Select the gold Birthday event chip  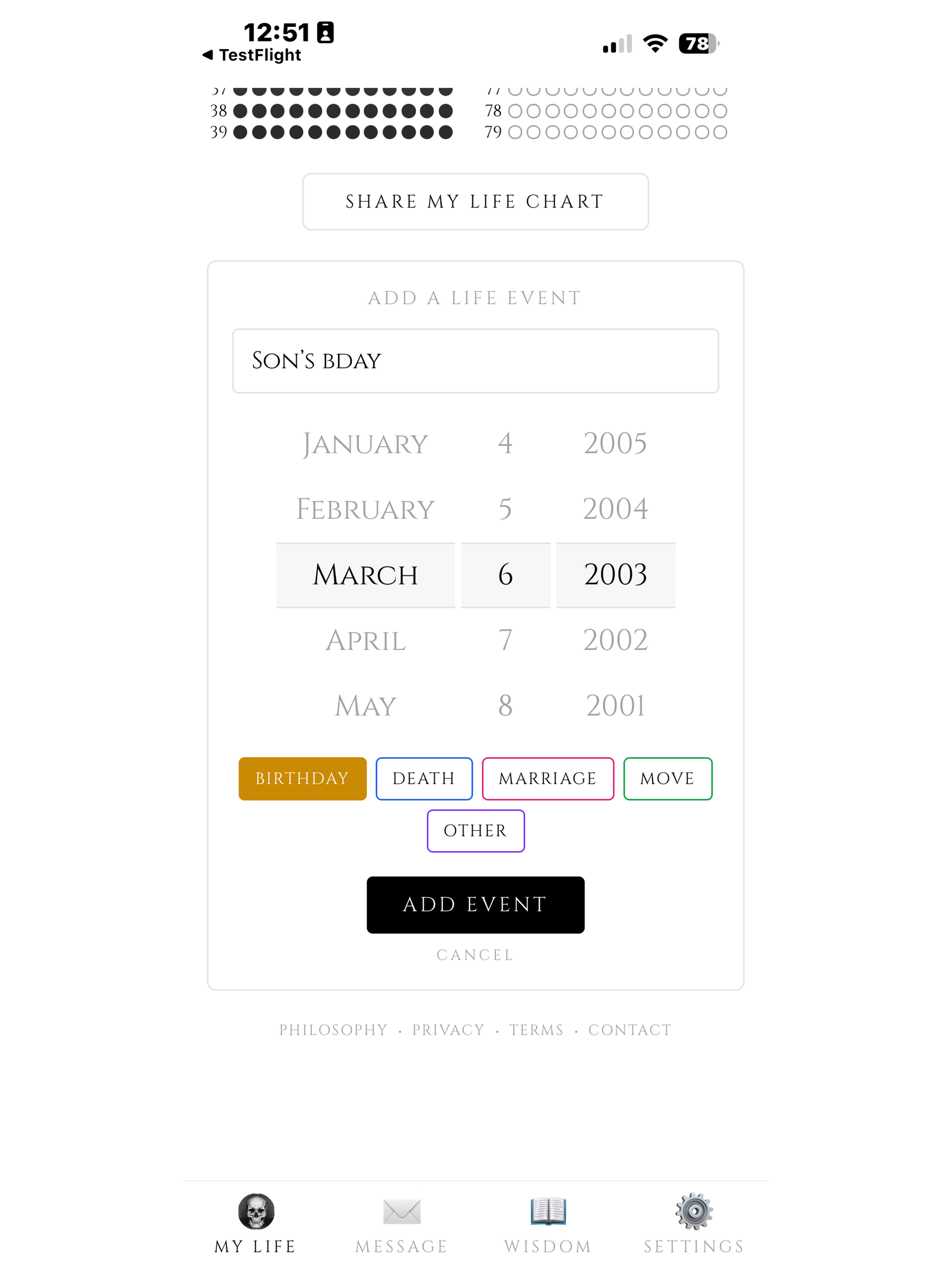303,779
